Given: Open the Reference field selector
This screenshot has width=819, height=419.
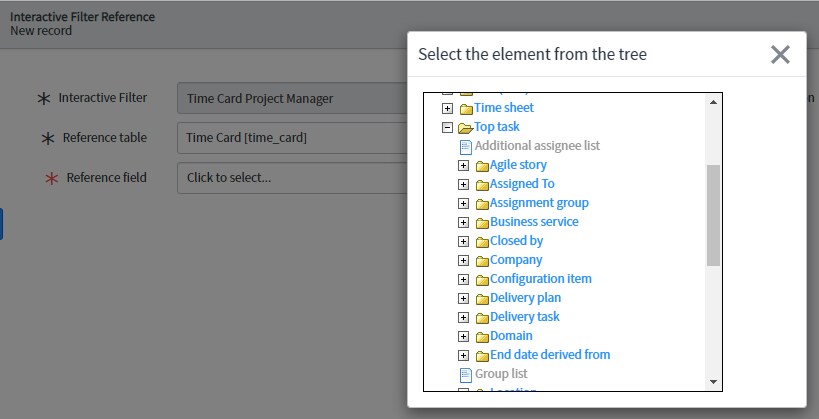Looking at the screenshot, I should 292,178.
